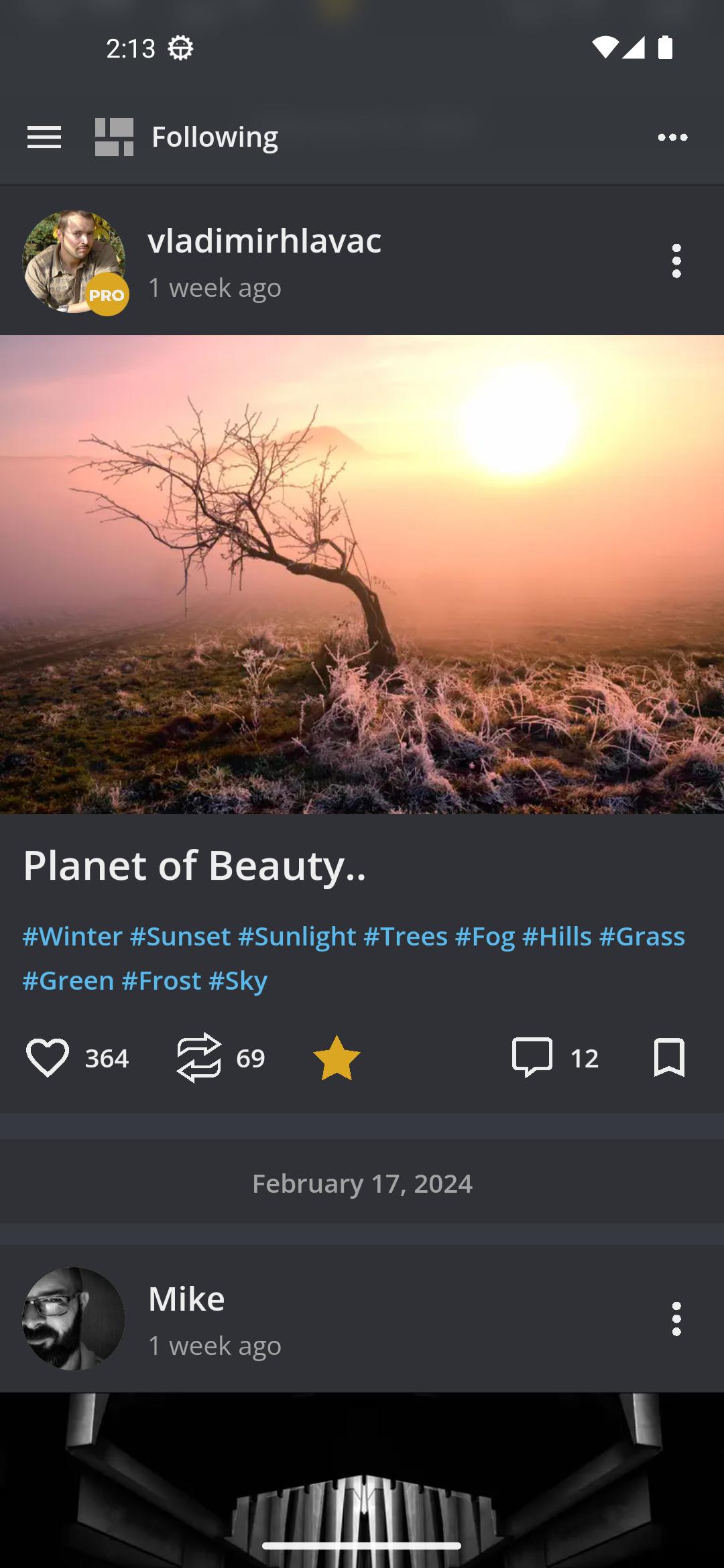Toggle the gold star featured icon
Screen dimensions: 724x1568
point(337,1058)
